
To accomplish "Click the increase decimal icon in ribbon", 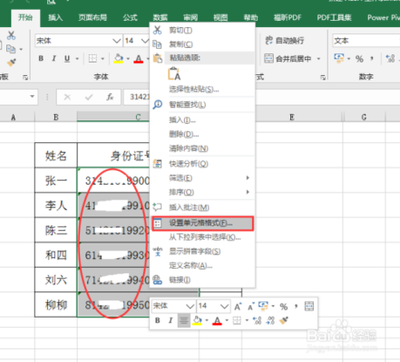I will click(x=390, y=59).
